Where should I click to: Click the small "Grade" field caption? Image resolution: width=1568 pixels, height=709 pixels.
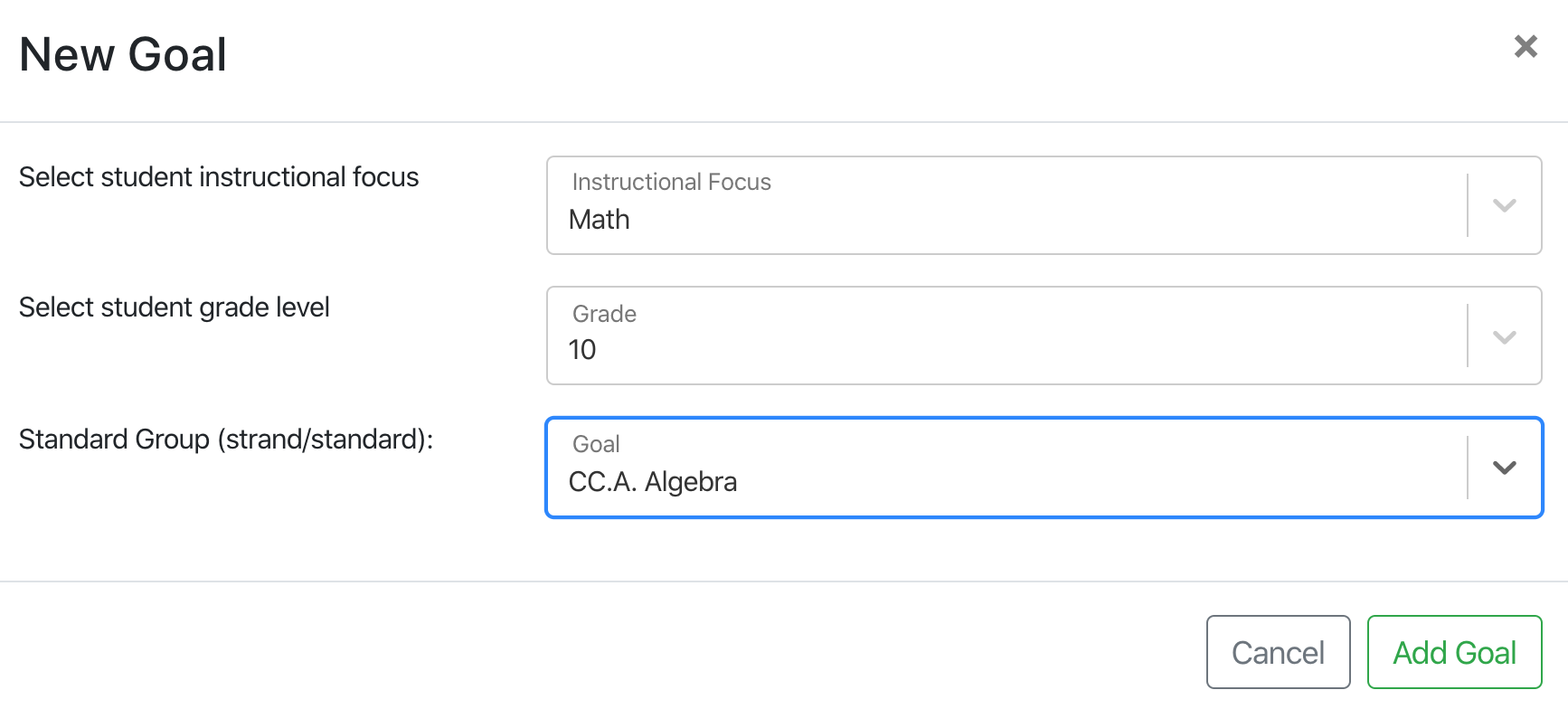pos(604,314)
